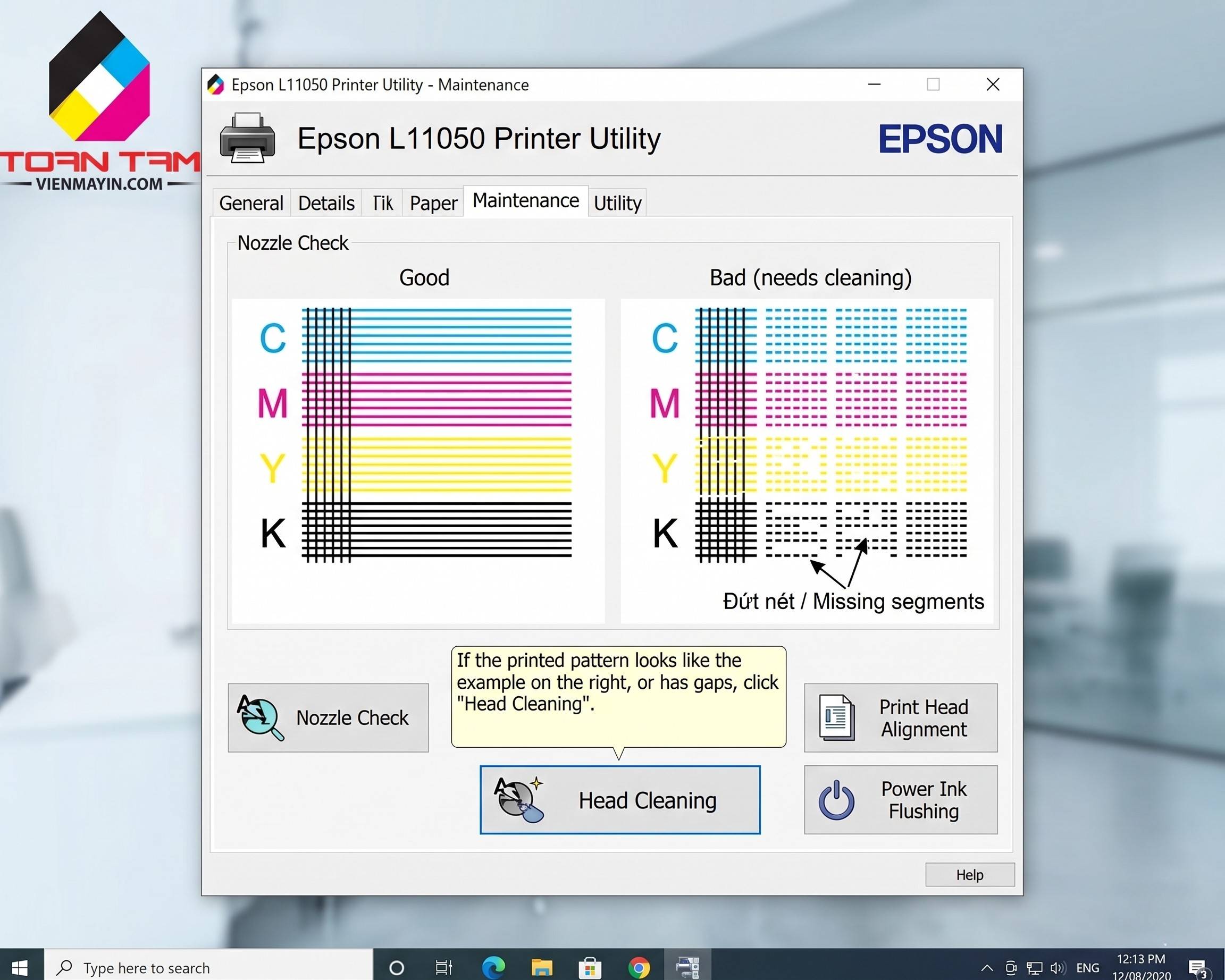
Task: Click the printer icon beside the utility title
Action: (247, 138)
